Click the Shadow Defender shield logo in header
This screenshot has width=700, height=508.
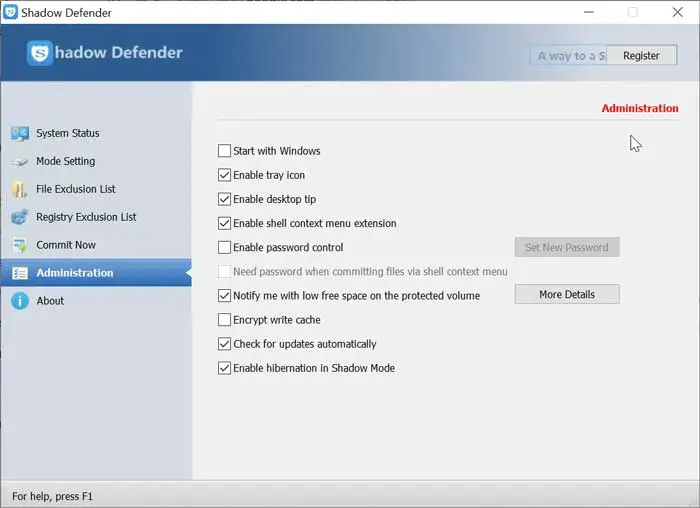[39, 53]
